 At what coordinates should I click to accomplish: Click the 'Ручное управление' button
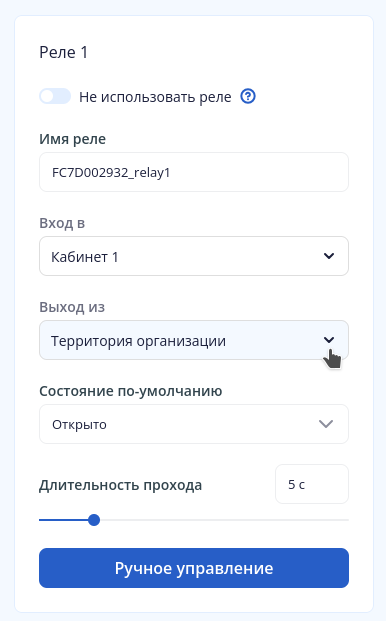pyautogui.click(x=194, y=568)
